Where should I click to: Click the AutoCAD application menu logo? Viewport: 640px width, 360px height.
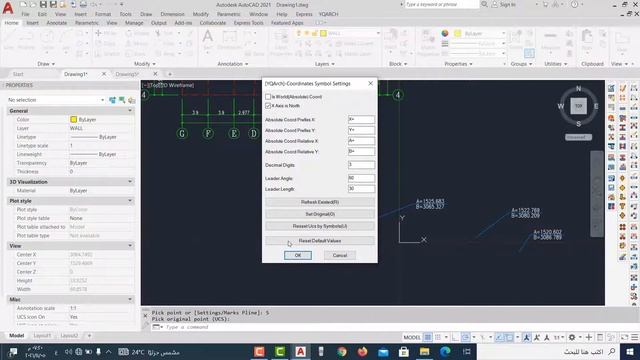pyautogui.click(x=7, y=8)
